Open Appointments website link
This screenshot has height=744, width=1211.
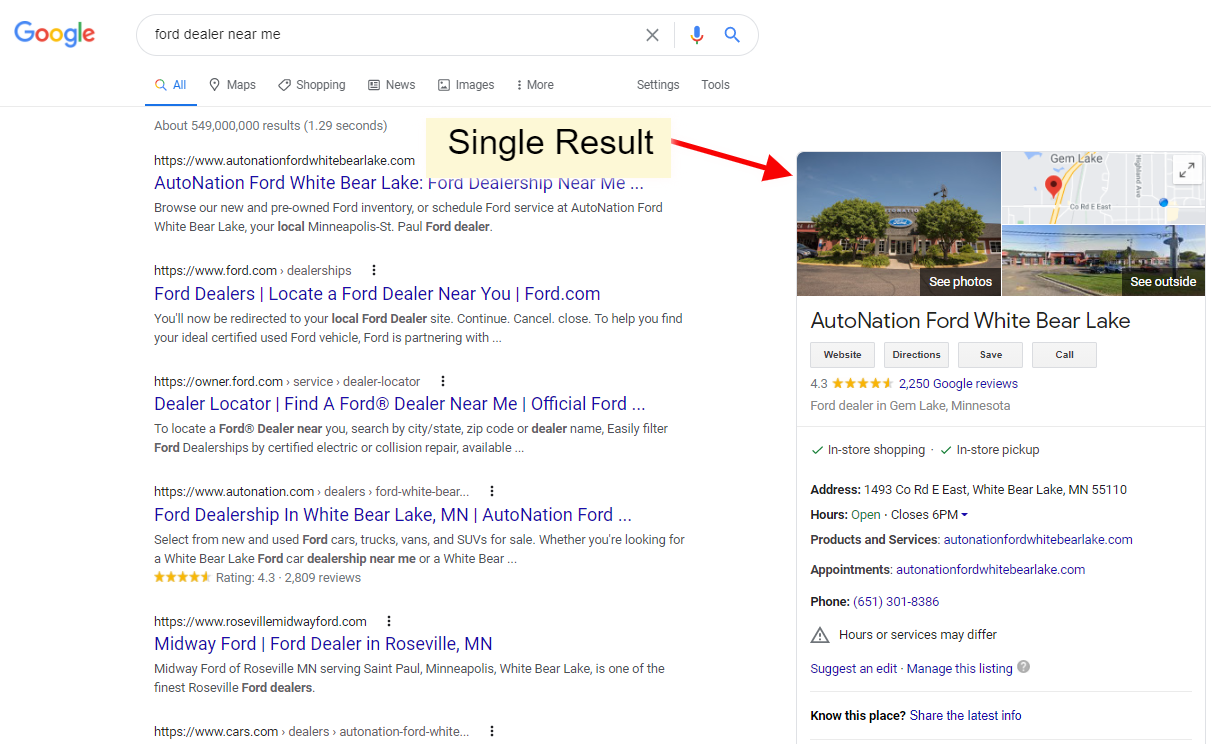(990, 569)
